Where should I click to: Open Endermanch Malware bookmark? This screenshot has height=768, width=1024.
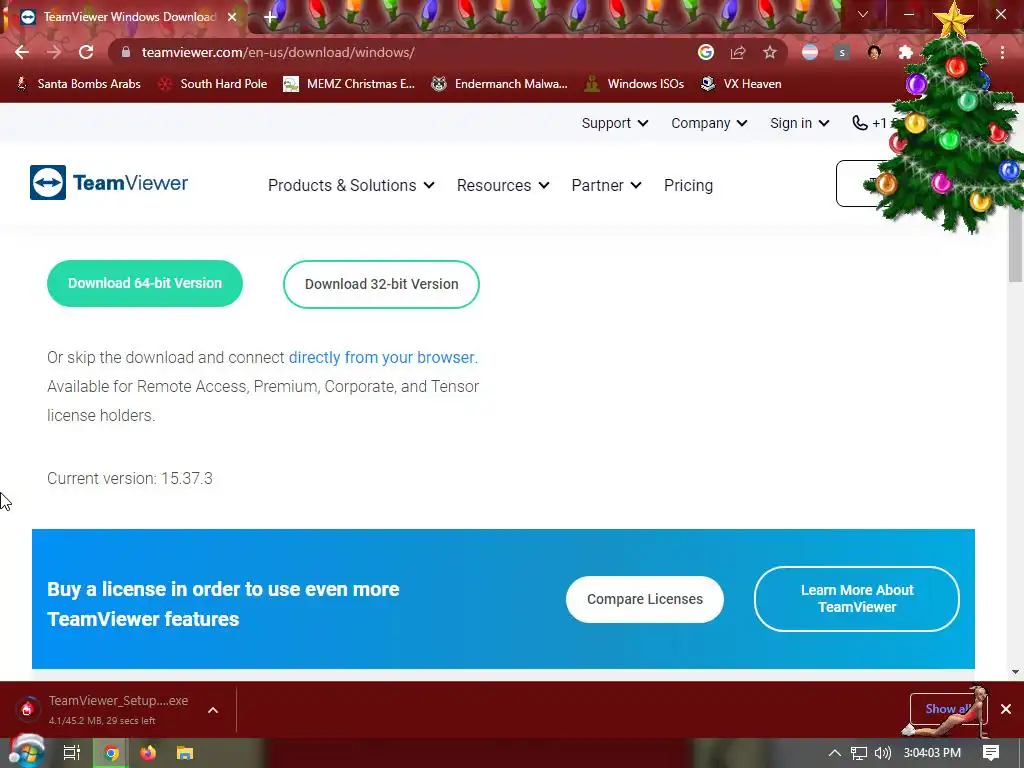pos(500,84)
